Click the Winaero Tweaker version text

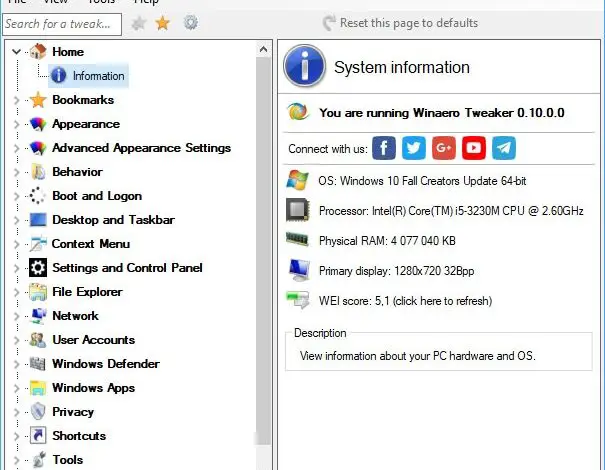pyautogui.click(x=442, y=113)
